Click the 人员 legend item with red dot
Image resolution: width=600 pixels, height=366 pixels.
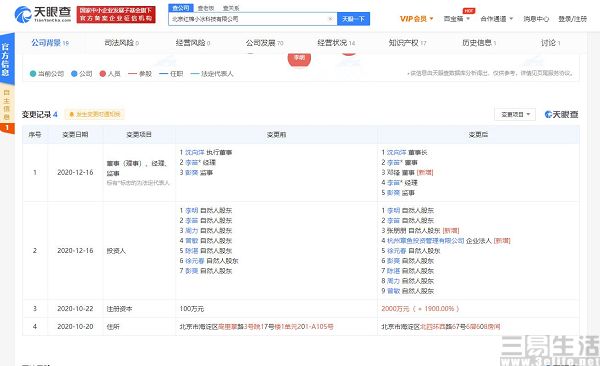pyautogui.click(x=110, y=74)
